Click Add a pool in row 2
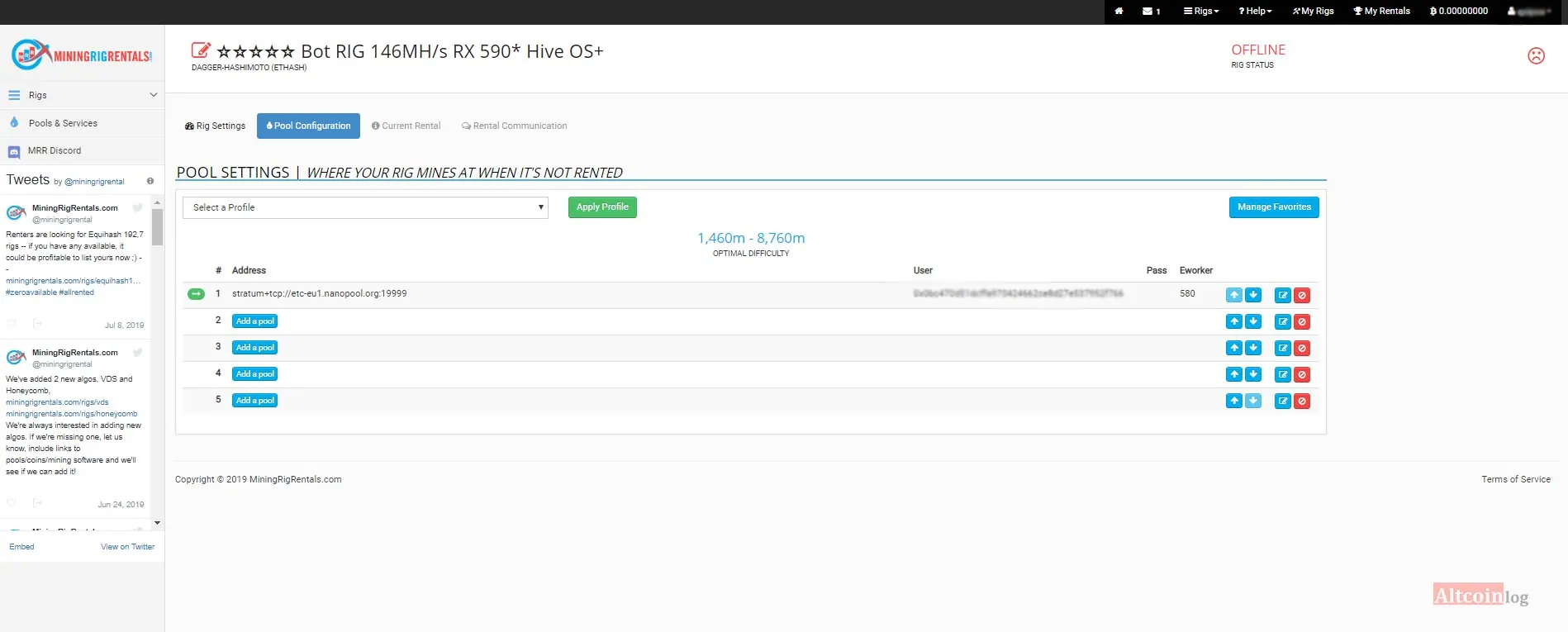The width and height of the screenshot is (1568, 632). tap(254, 321)
